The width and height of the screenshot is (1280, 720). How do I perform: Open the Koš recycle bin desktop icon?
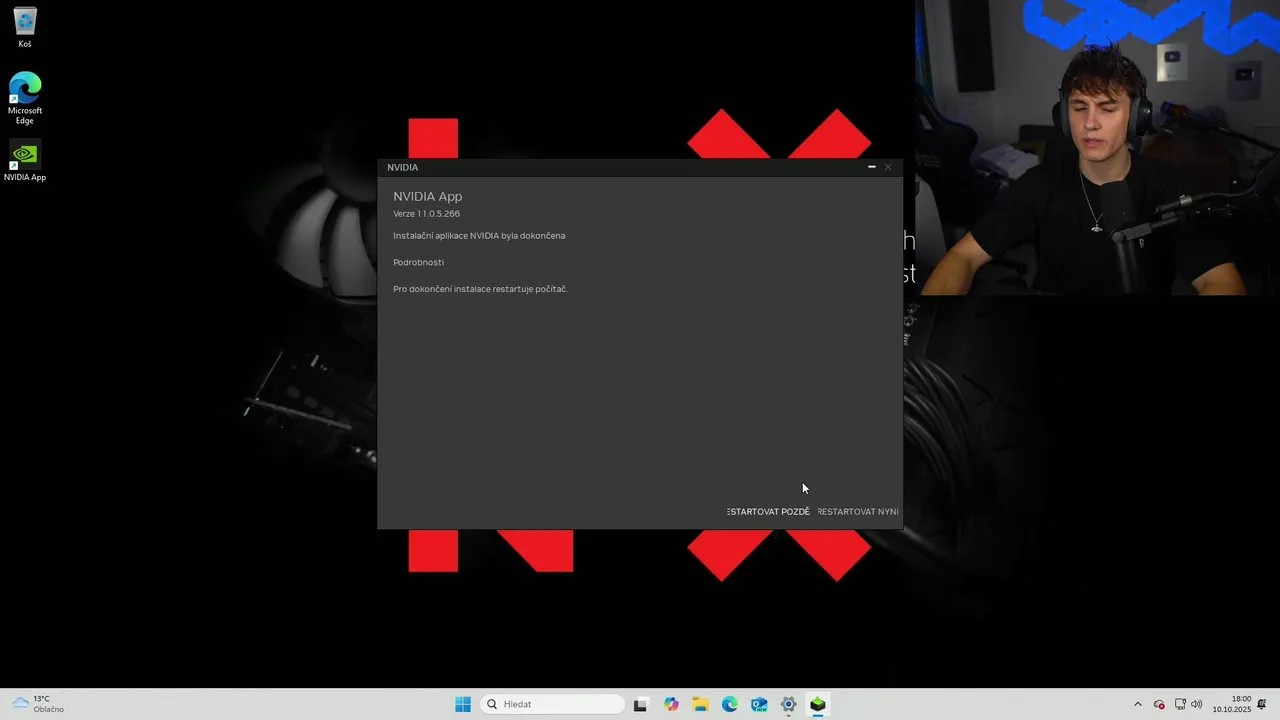coord(25,28)
